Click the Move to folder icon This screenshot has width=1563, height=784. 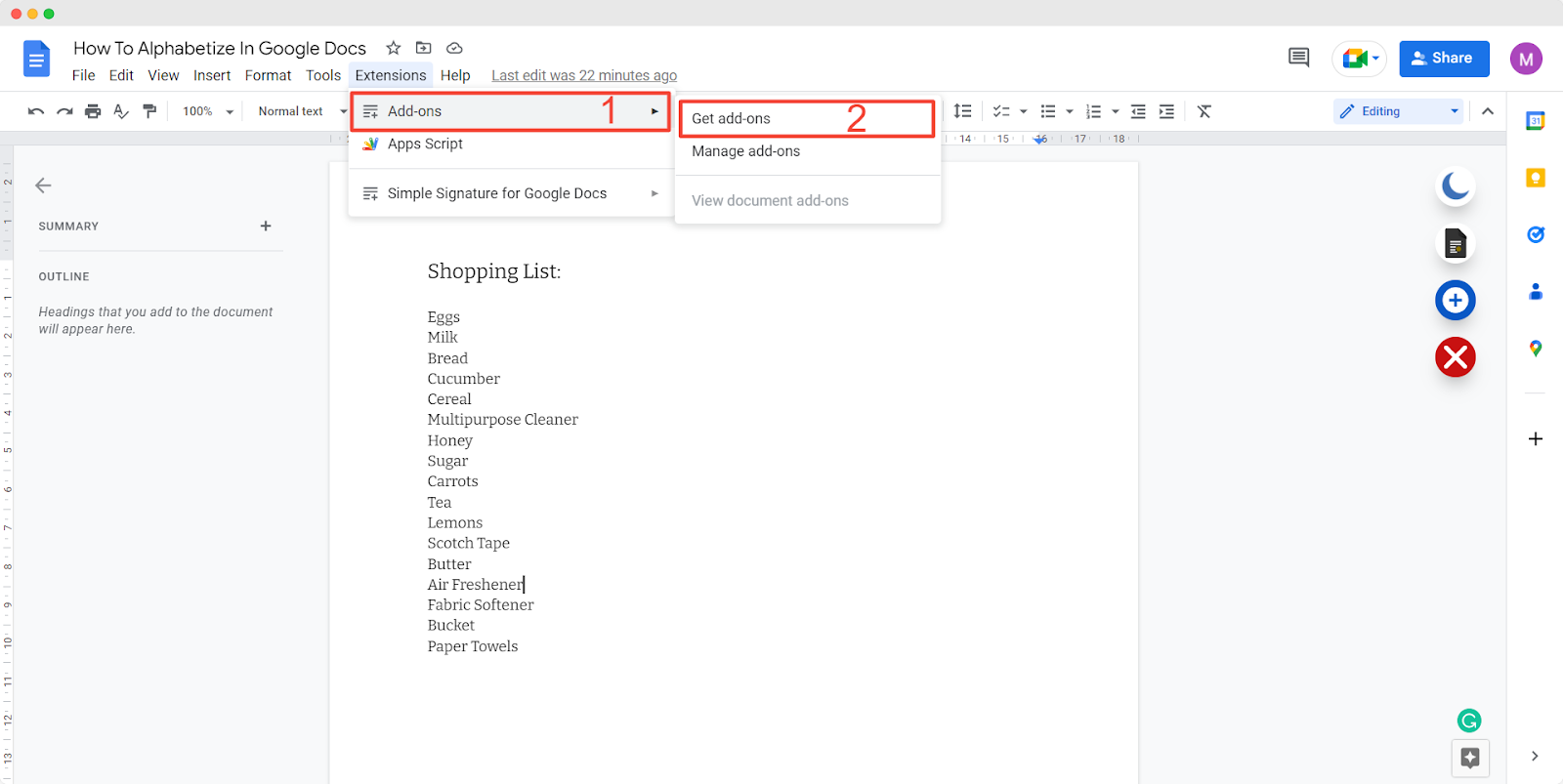[424, 48]
